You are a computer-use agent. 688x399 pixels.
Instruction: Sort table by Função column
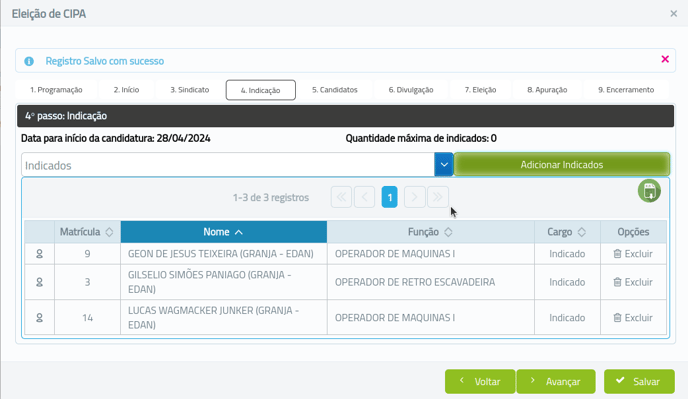[x=430, y=232]
